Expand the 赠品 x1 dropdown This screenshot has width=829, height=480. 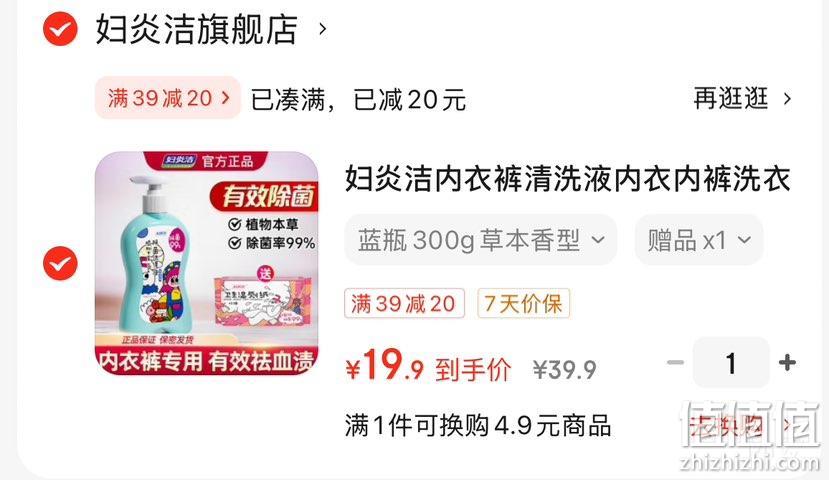[x=699, y=240]
